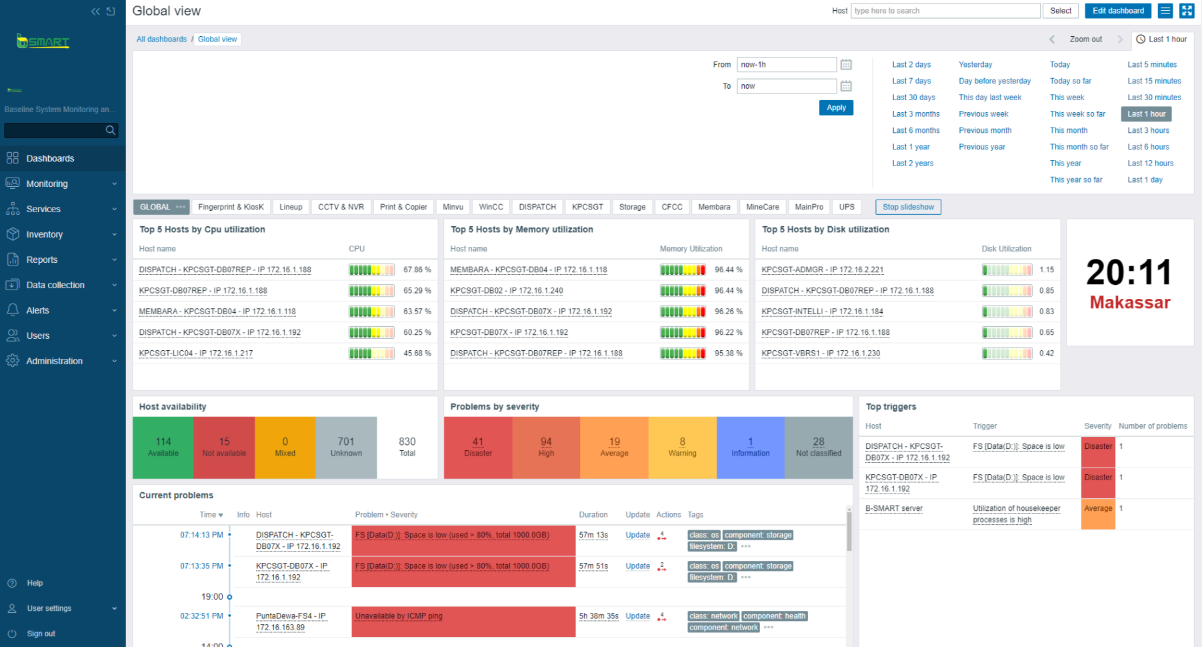Click the Stop slideshow button
The height and width of the screenshot is (647, 1202).
pos(908,207)
